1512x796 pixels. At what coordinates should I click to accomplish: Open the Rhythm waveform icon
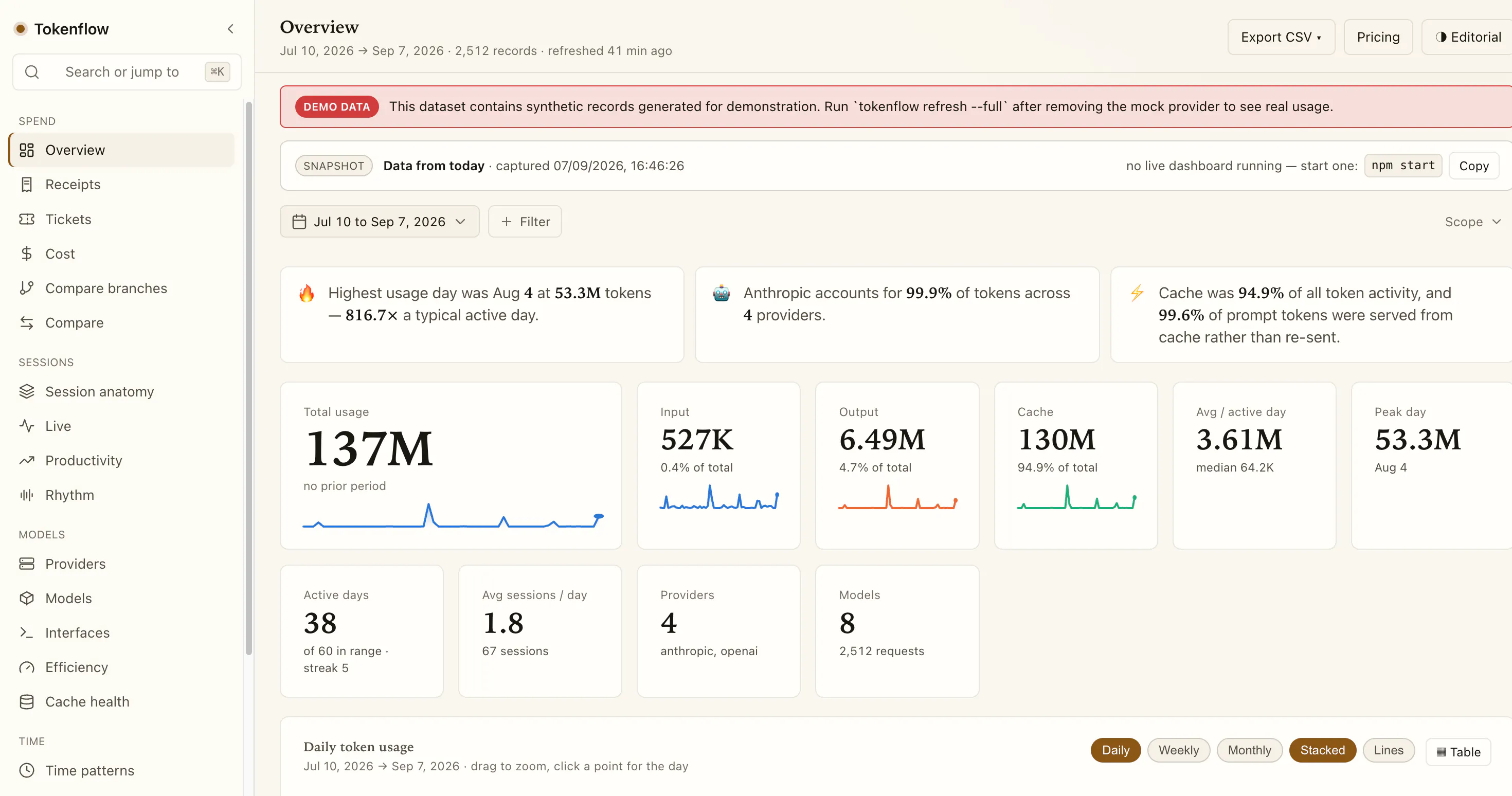coord(26,495)
